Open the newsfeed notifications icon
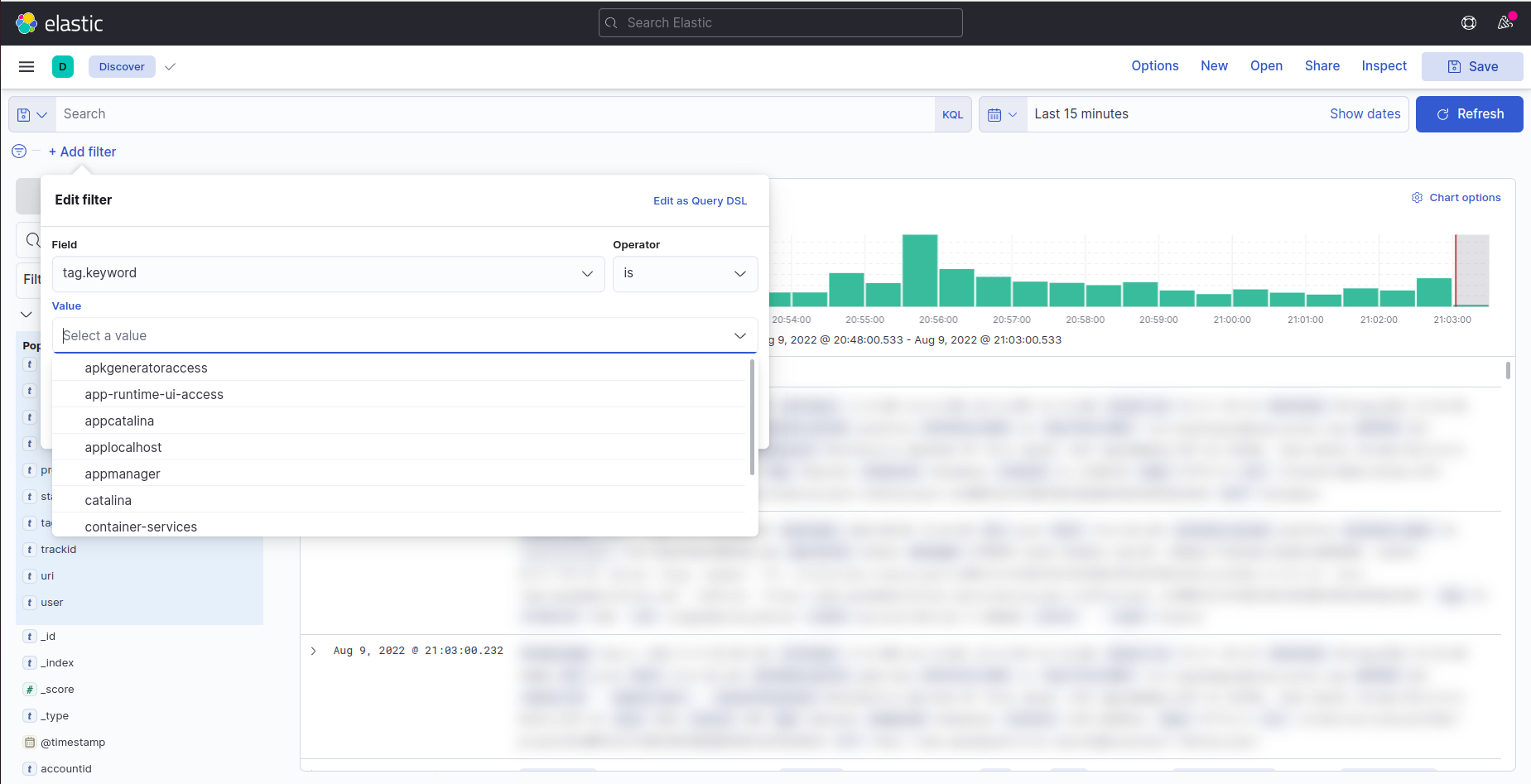The width and height of the screenshot is (1531, 784). coord(1505,23)
